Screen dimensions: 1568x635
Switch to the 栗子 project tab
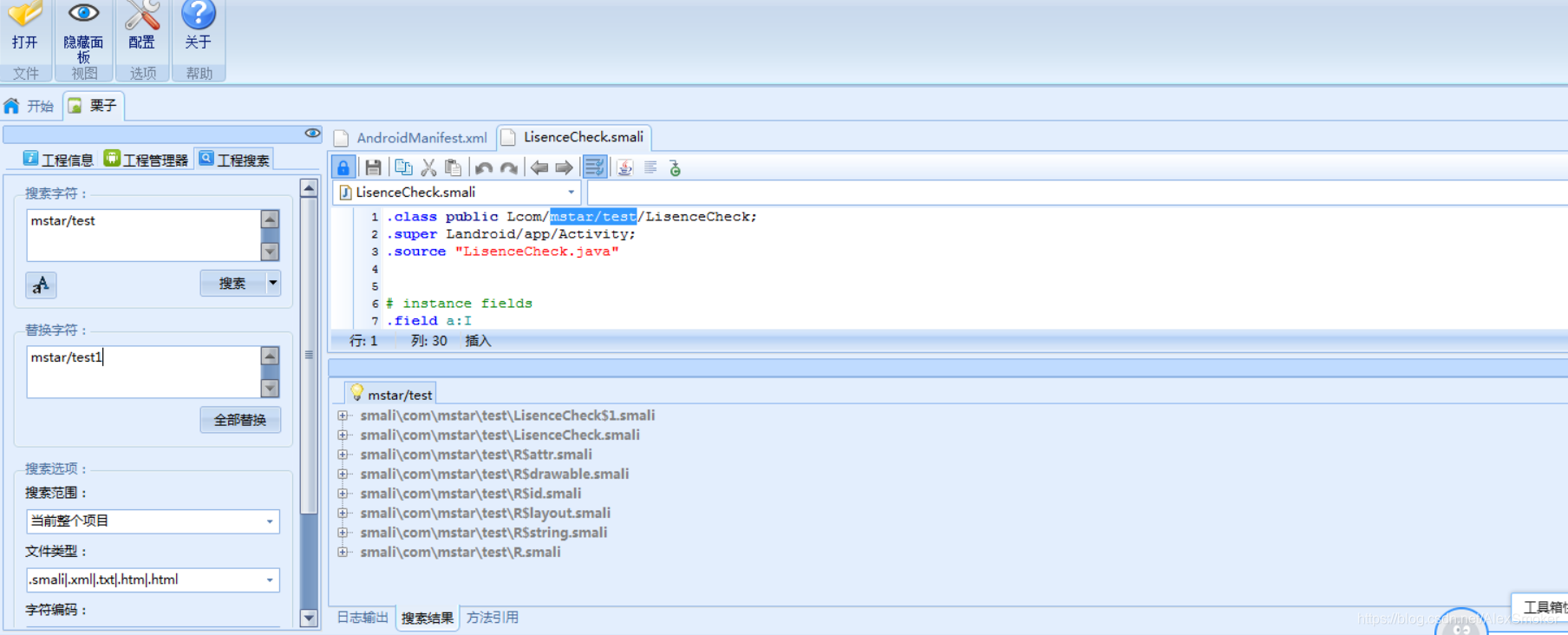point(93,106)
